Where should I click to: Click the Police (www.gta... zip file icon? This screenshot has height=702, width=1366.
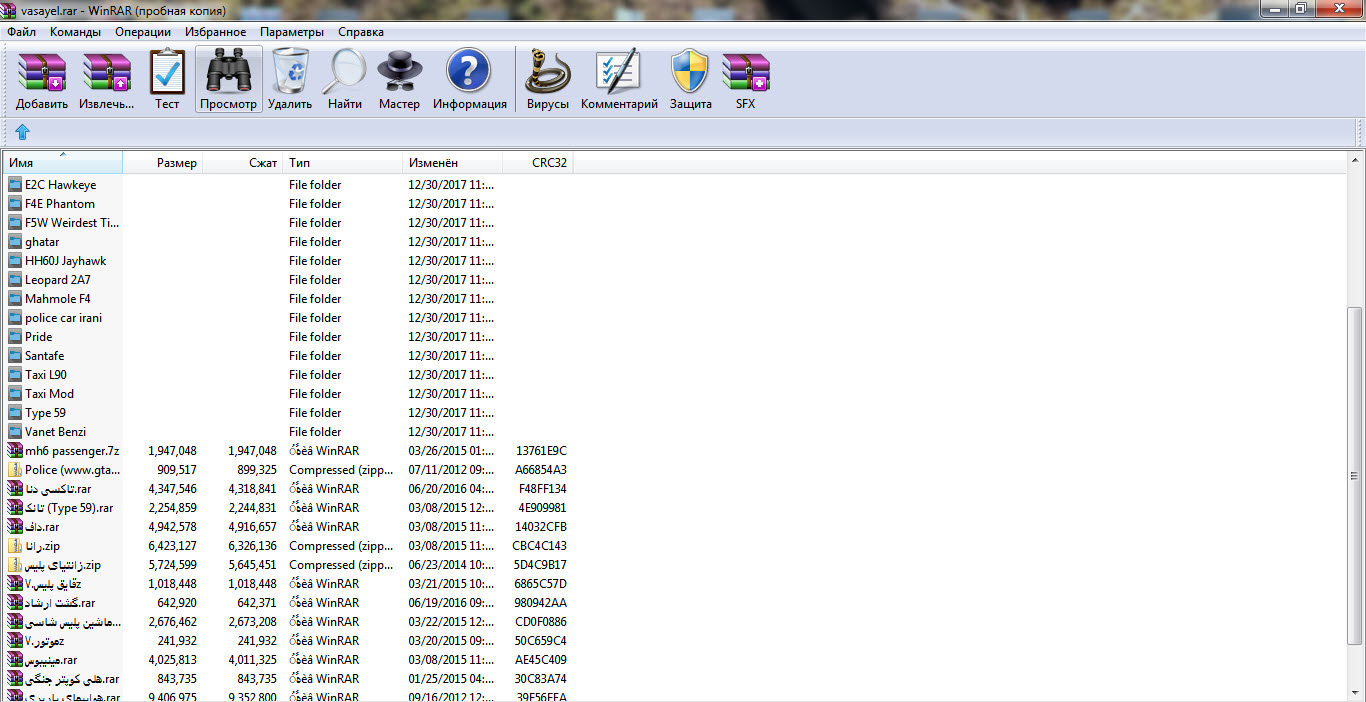pyautogui.click(x=15, y=470)
